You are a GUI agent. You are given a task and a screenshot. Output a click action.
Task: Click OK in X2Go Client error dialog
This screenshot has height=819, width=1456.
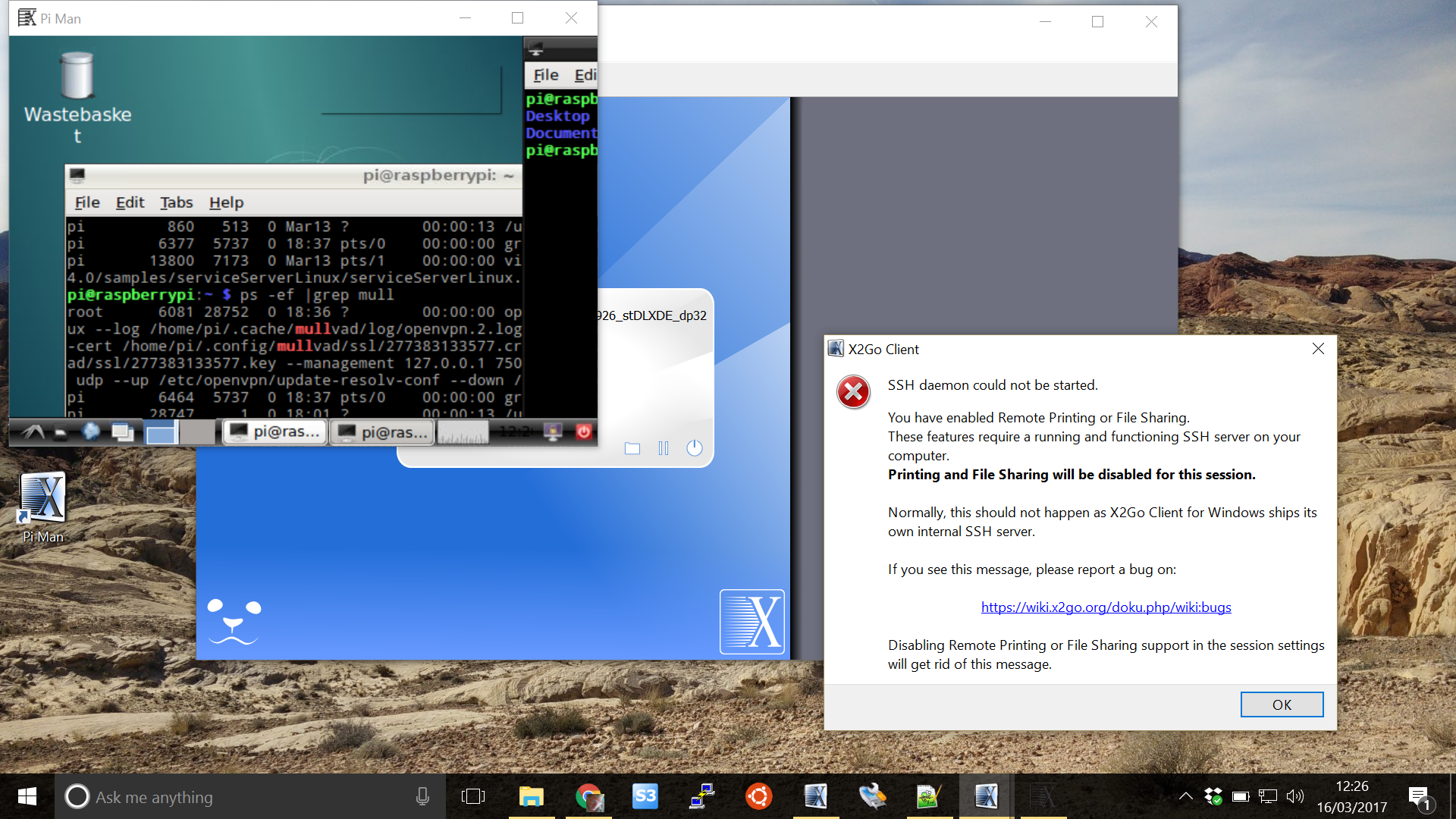tap(1282, 704)
